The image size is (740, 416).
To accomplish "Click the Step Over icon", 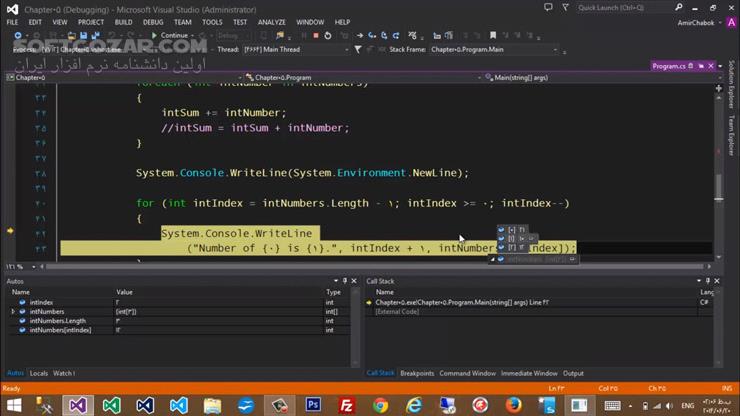I will [x=384, y=35].
